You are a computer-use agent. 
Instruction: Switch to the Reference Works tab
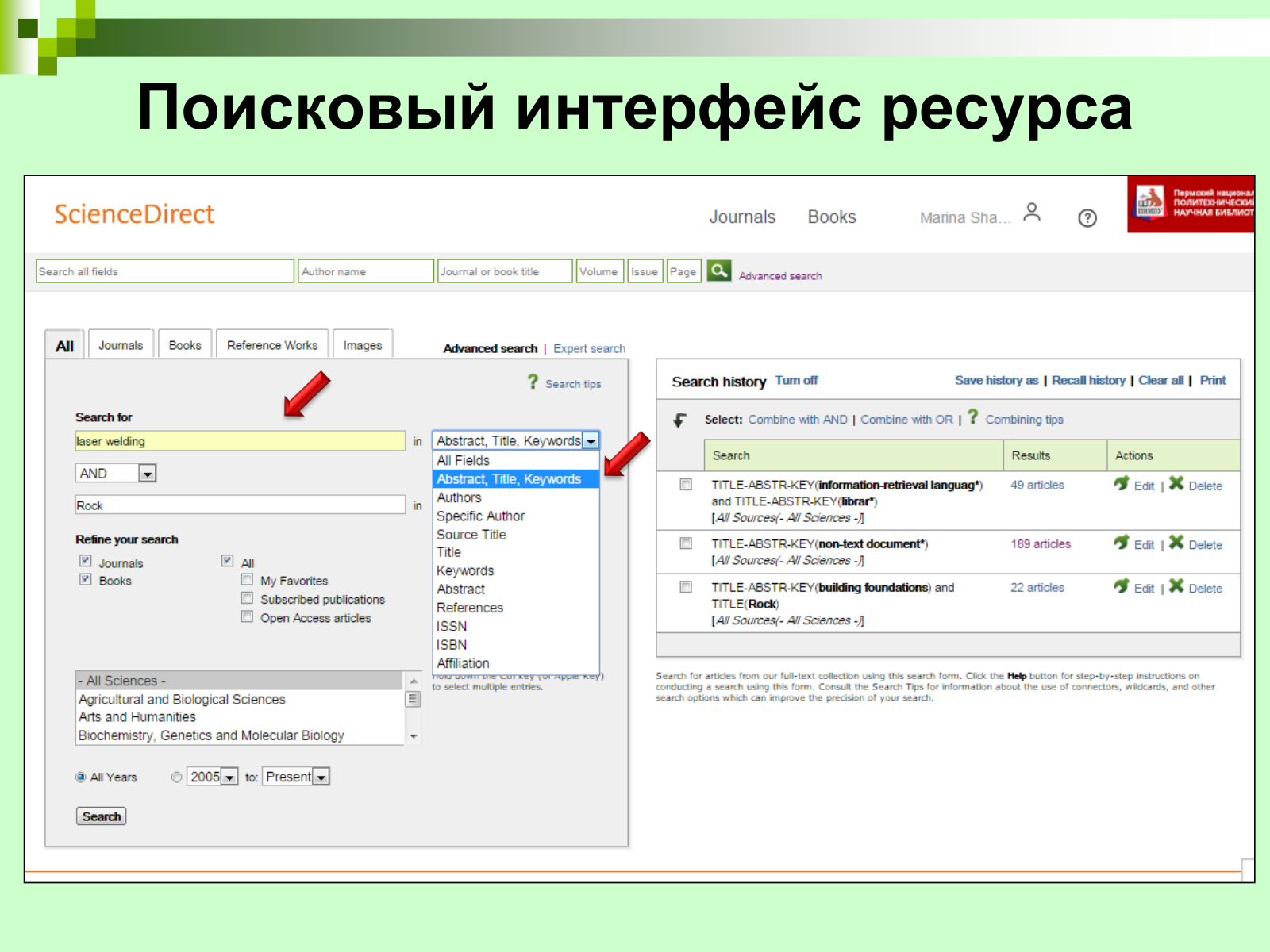(272, 345)
